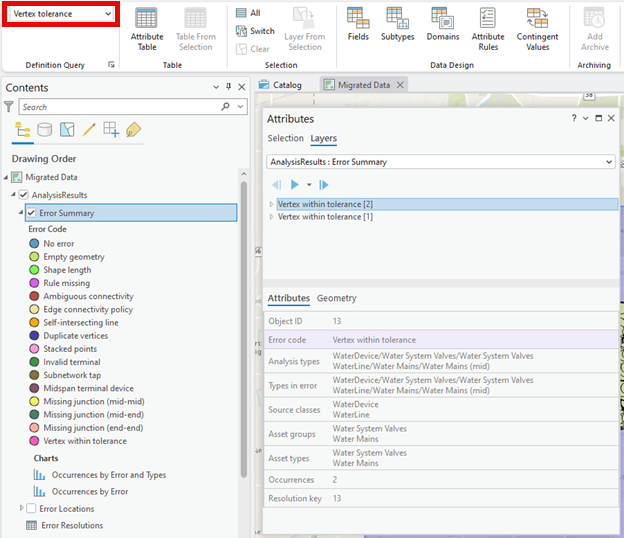Viewport: 624px width, 538px height.
Task: Switch to List By Selection
Action: coord(67,130)
